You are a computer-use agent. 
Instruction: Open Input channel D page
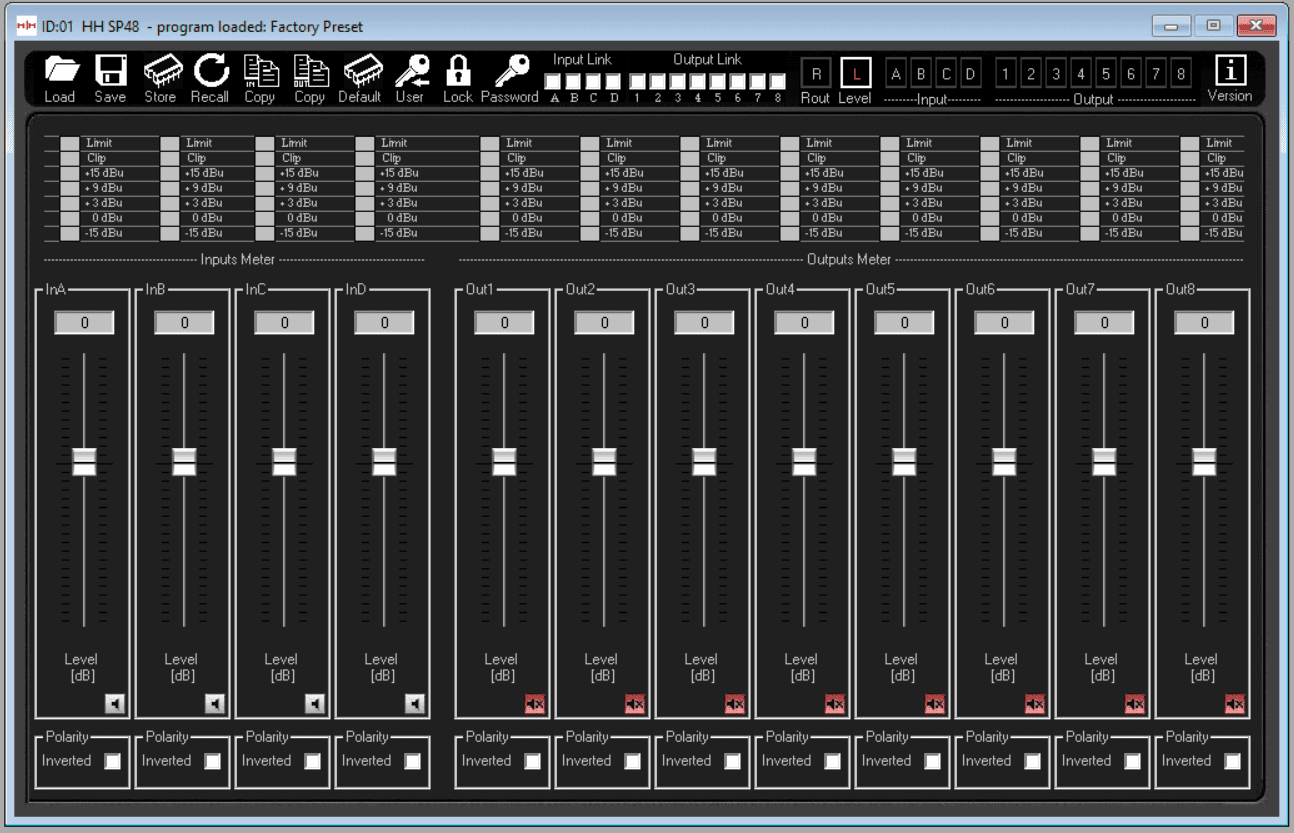click(970, 74)
